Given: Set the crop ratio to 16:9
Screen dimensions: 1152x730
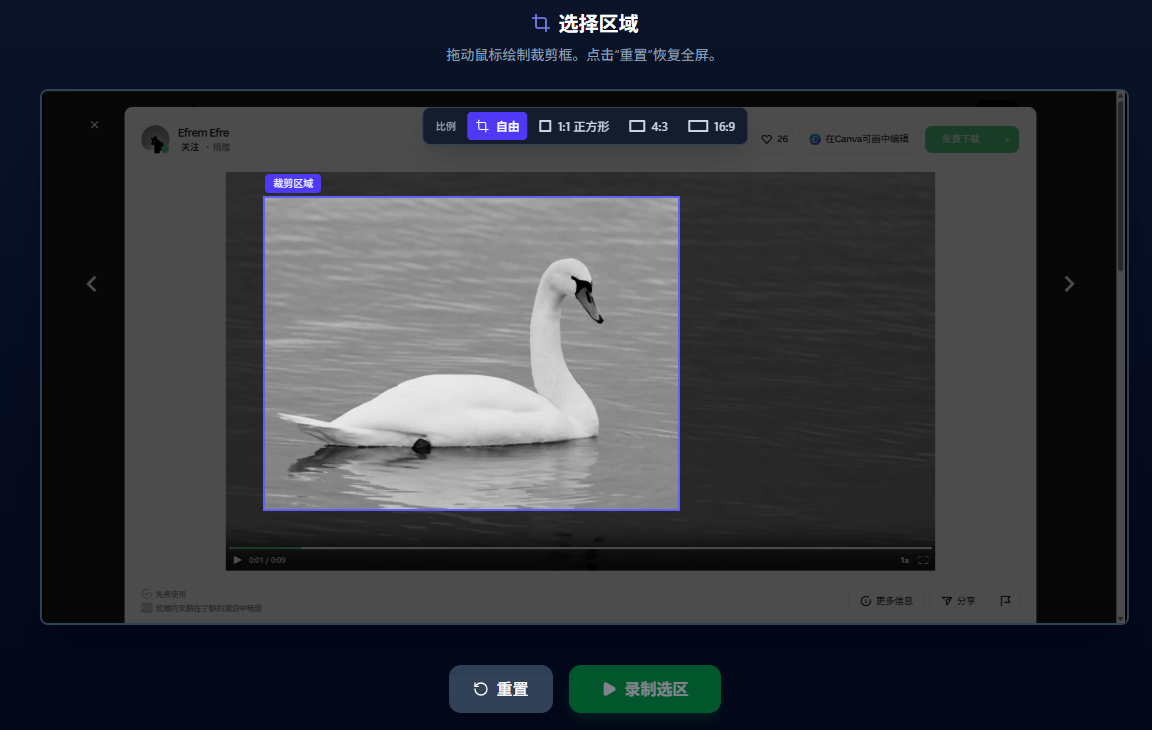Looking at the screenshot, I should coord(711,126).
